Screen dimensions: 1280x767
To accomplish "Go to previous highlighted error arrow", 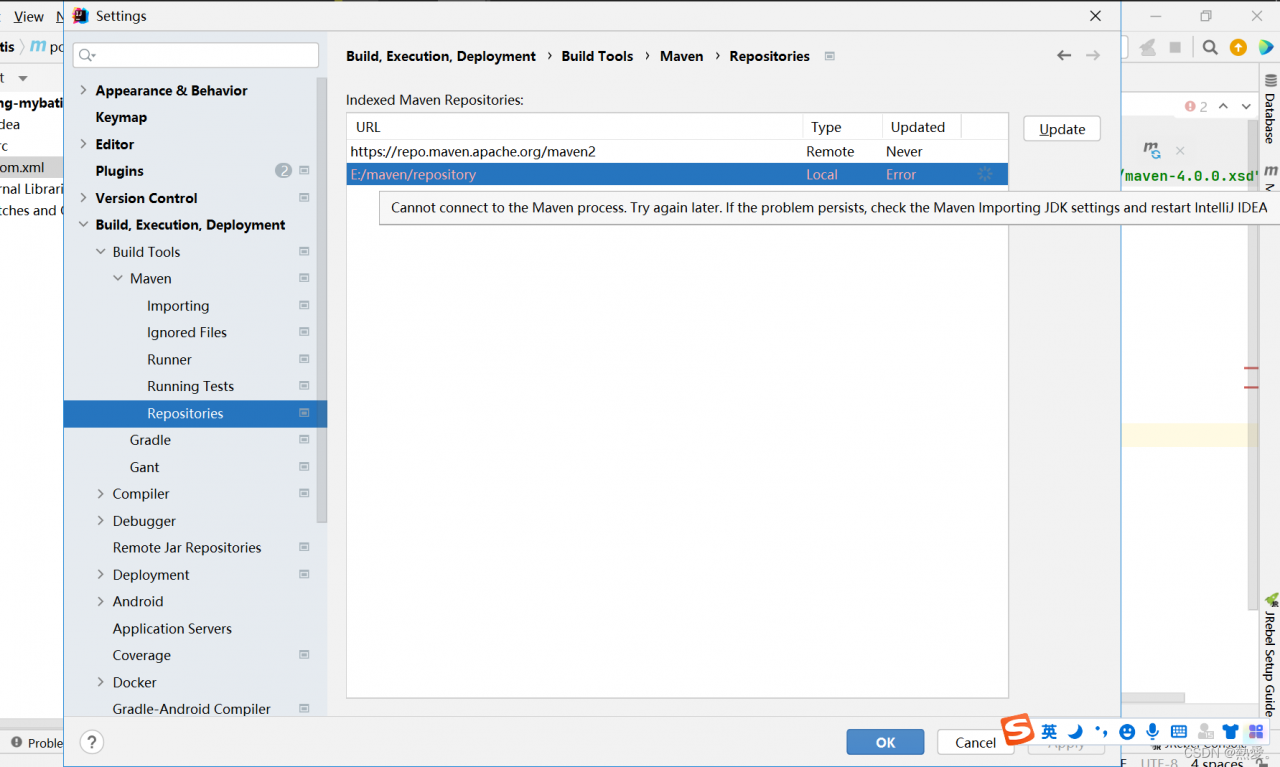I will point(1223,106).
